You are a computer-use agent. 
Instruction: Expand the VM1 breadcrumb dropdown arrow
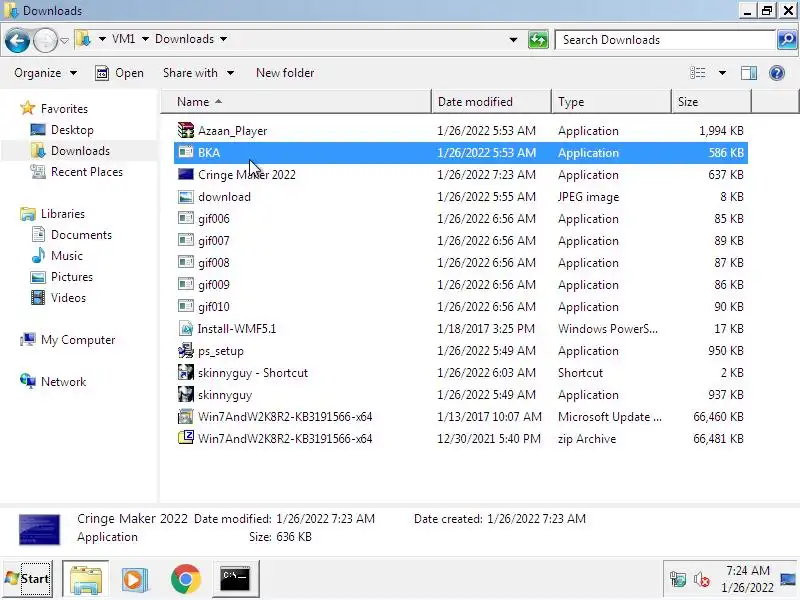[x=145, y=39]
